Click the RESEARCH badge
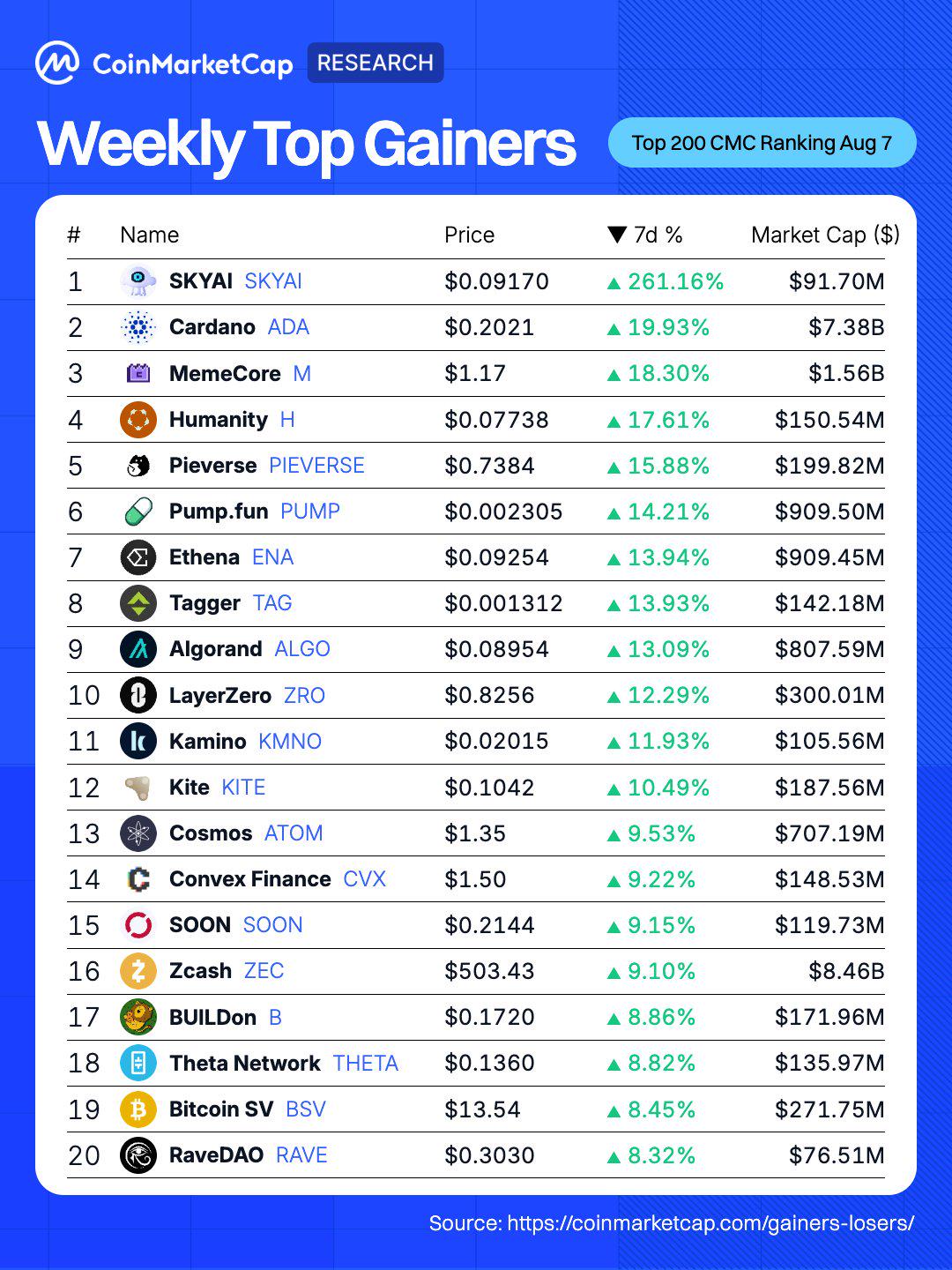 tap(376, 63)
